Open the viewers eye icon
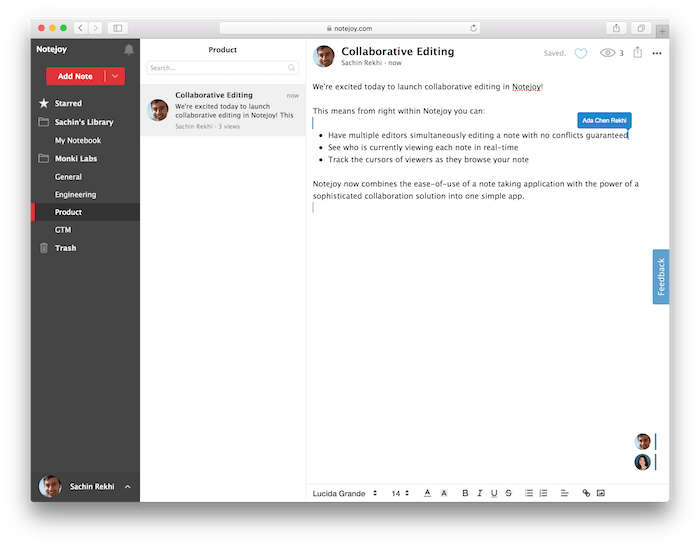The width and height of the screenshot is (700, 546). pyautogui.click(x=606, y=53)
